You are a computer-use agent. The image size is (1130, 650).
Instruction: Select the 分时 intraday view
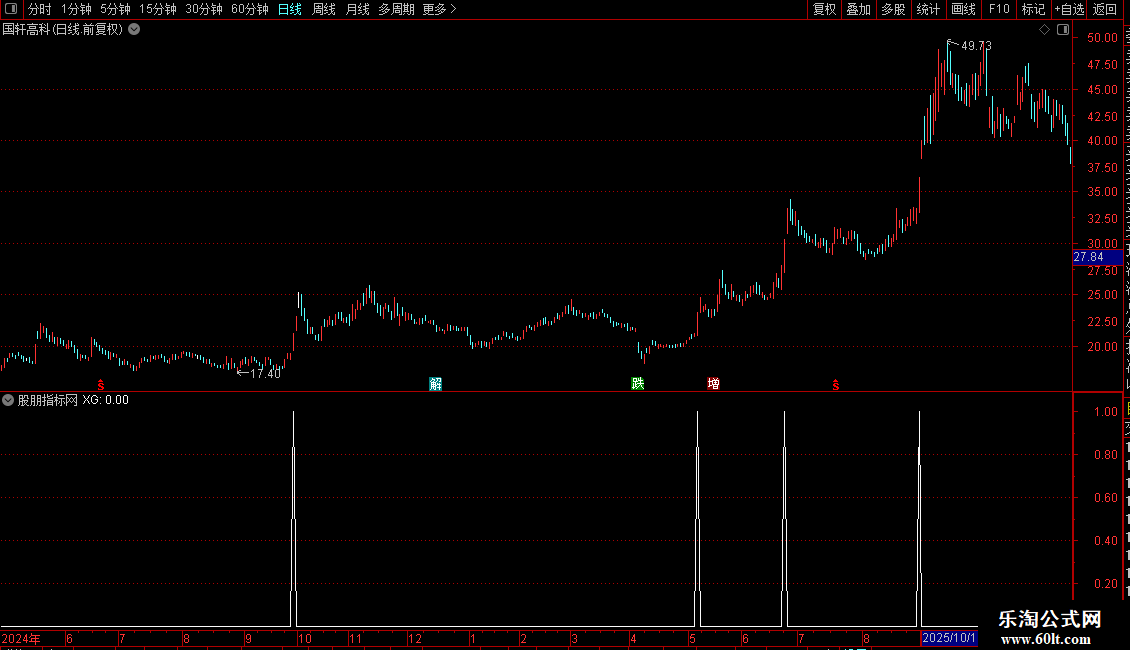[x=40, y=9]
